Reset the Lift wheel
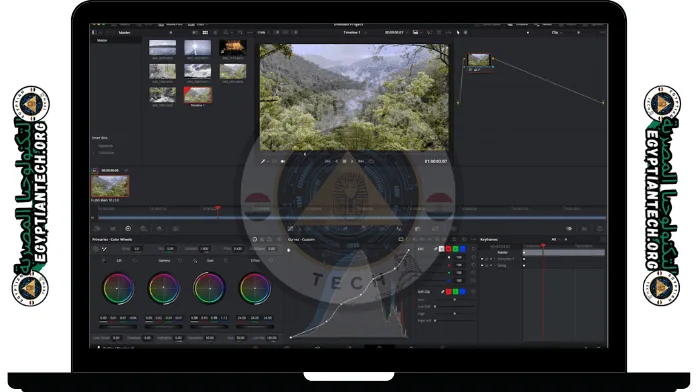 click(x=135, y=260)
